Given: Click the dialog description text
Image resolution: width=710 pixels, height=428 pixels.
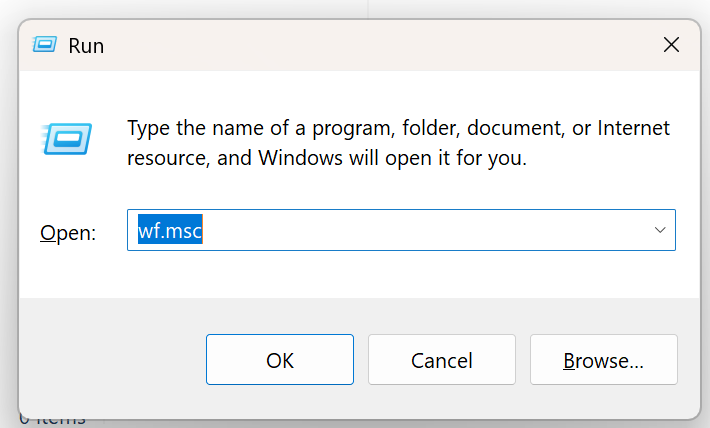Looking at the screenshot, I should tap(398, 143).
